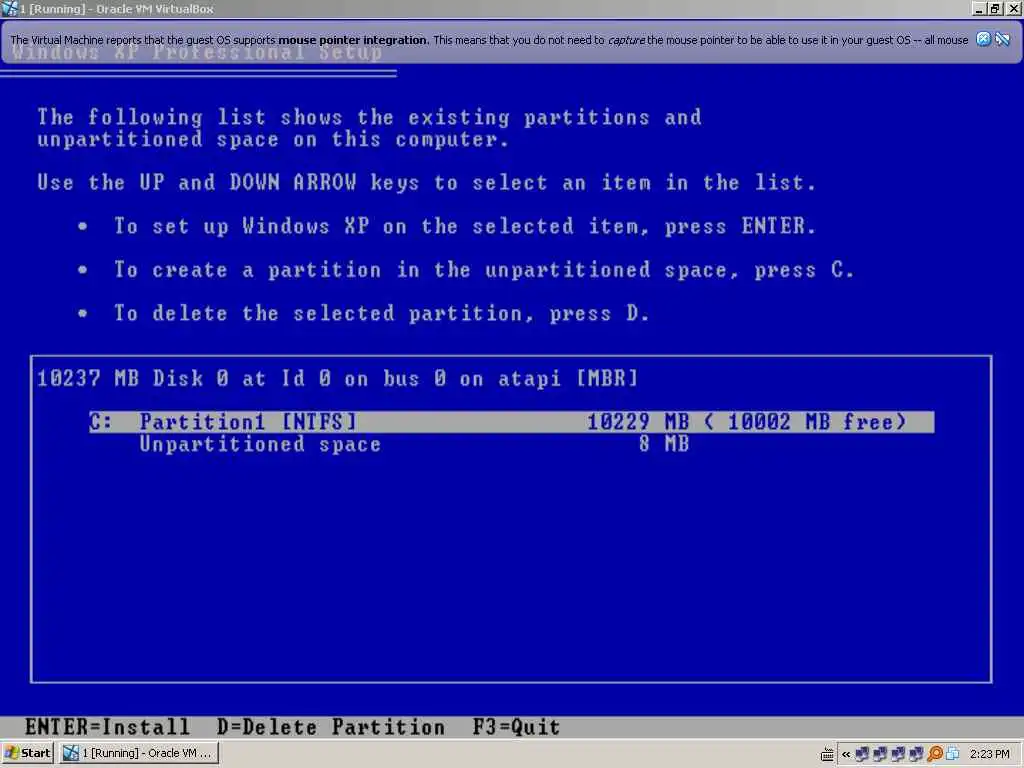
Task: Click the '10002 MB free' value
Action: (810, 422)
